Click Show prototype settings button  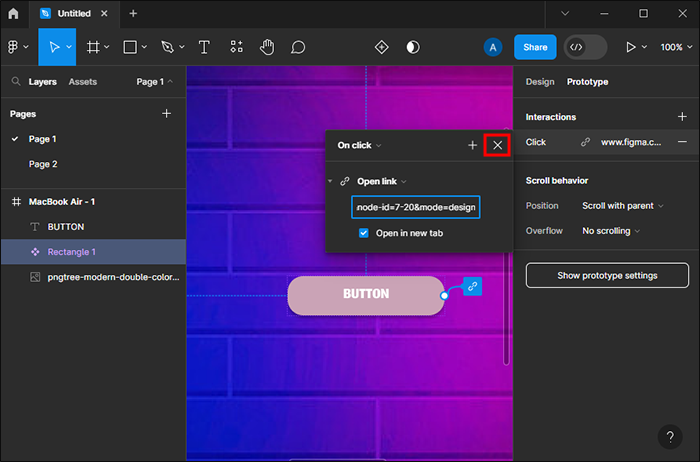point(606,275)
